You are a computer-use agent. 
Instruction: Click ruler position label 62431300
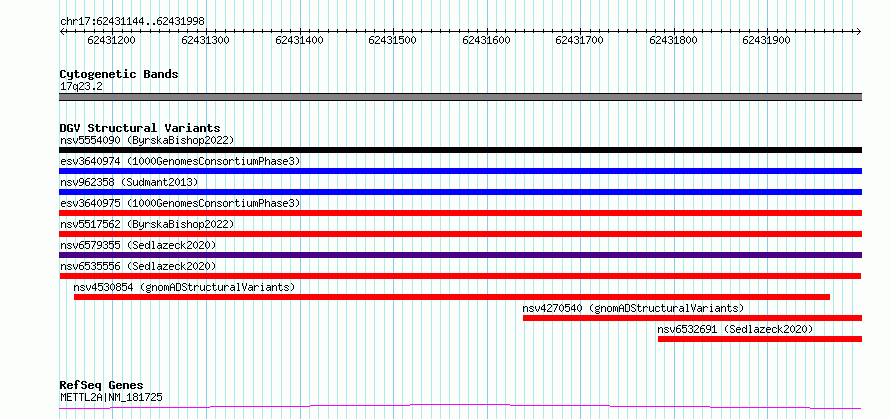[206, 40]
